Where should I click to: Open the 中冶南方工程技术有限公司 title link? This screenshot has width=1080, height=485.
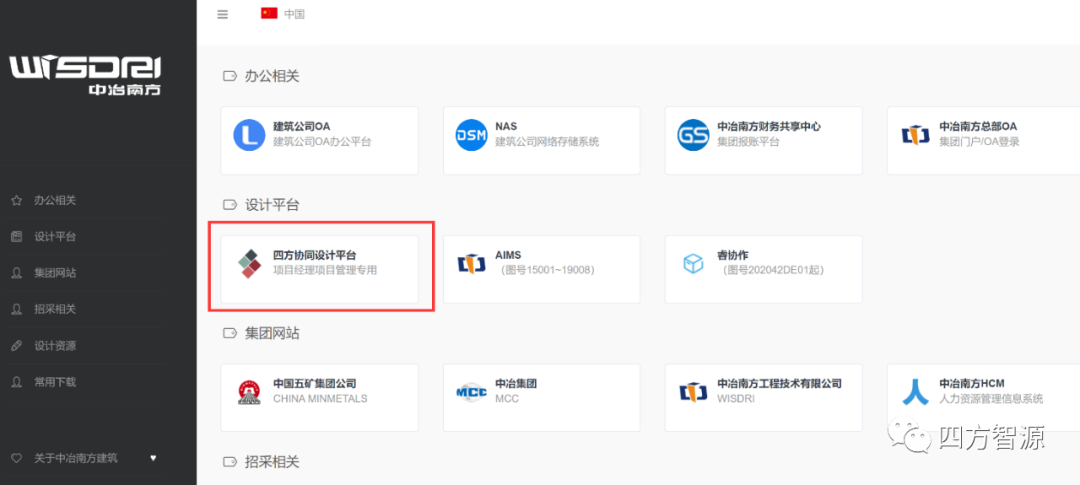point(780,384)
